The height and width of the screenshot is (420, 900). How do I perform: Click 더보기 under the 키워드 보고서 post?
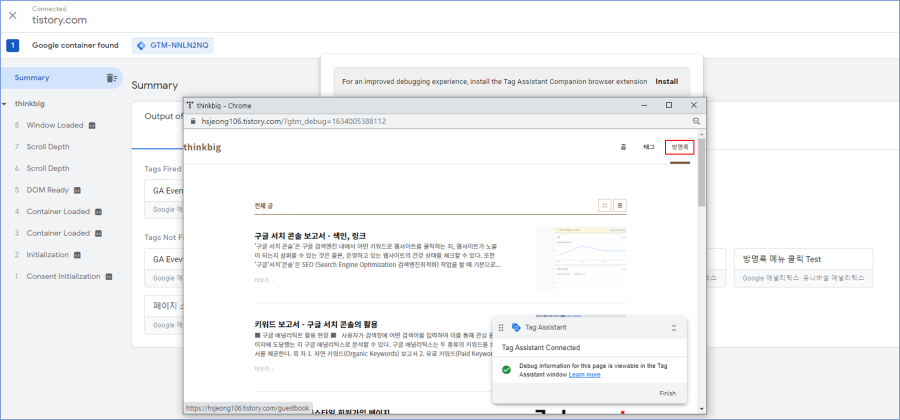pyautogui.click(x=264, y=369)
